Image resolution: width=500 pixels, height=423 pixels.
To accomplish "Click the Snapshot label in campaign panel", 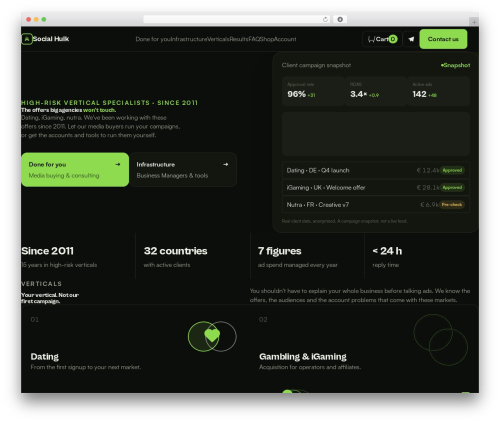I will 455,65.
